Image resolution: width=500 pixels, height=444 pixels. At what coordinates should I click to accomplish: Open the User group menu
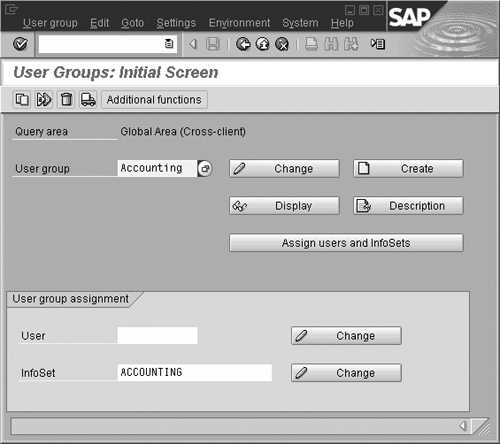[x=50, y=23]
